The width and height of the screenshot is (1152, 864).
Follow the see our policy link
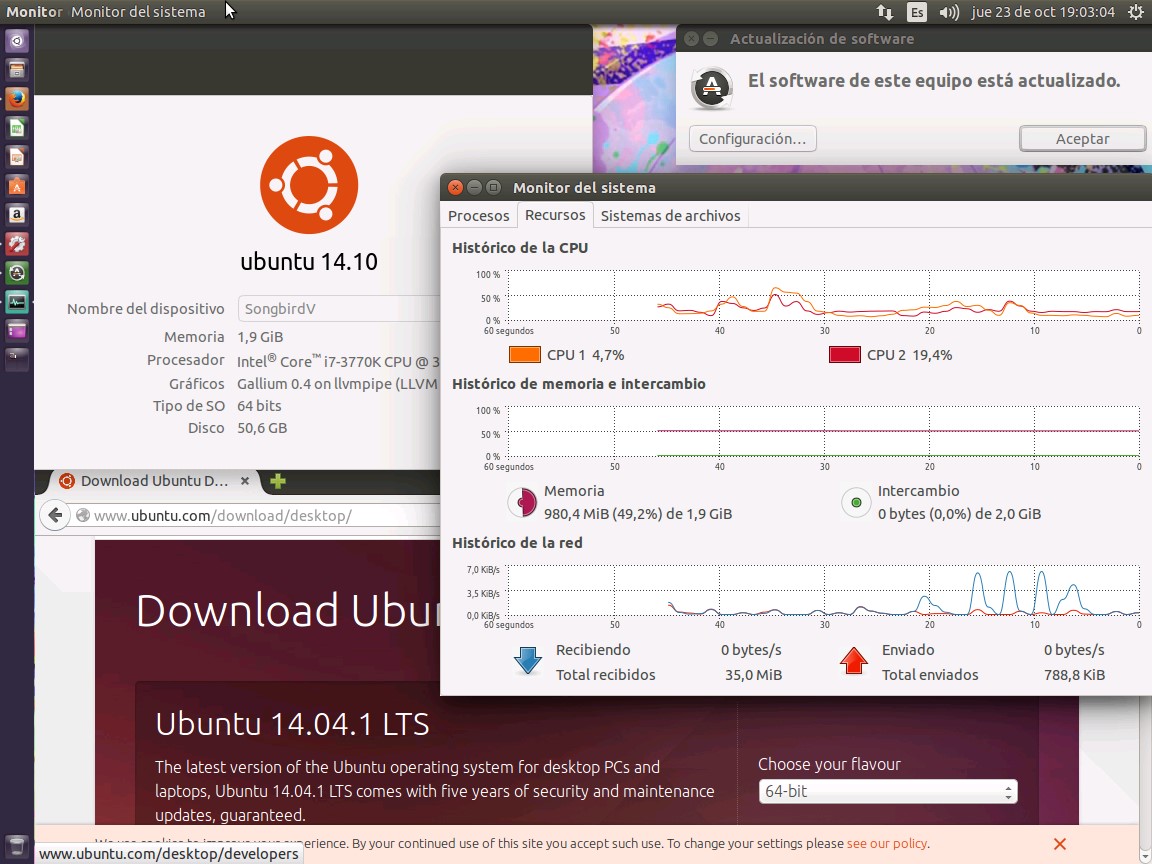[887, 843]
